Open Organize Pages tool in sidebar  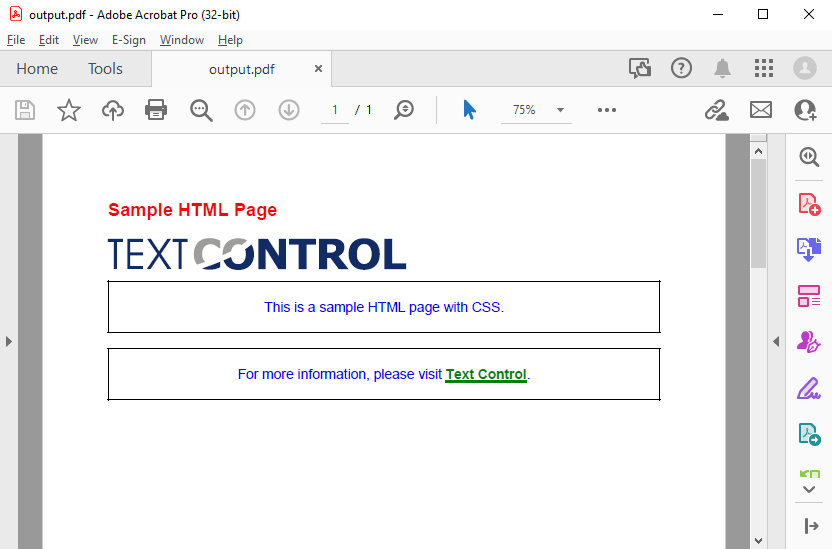coord(809,295)
